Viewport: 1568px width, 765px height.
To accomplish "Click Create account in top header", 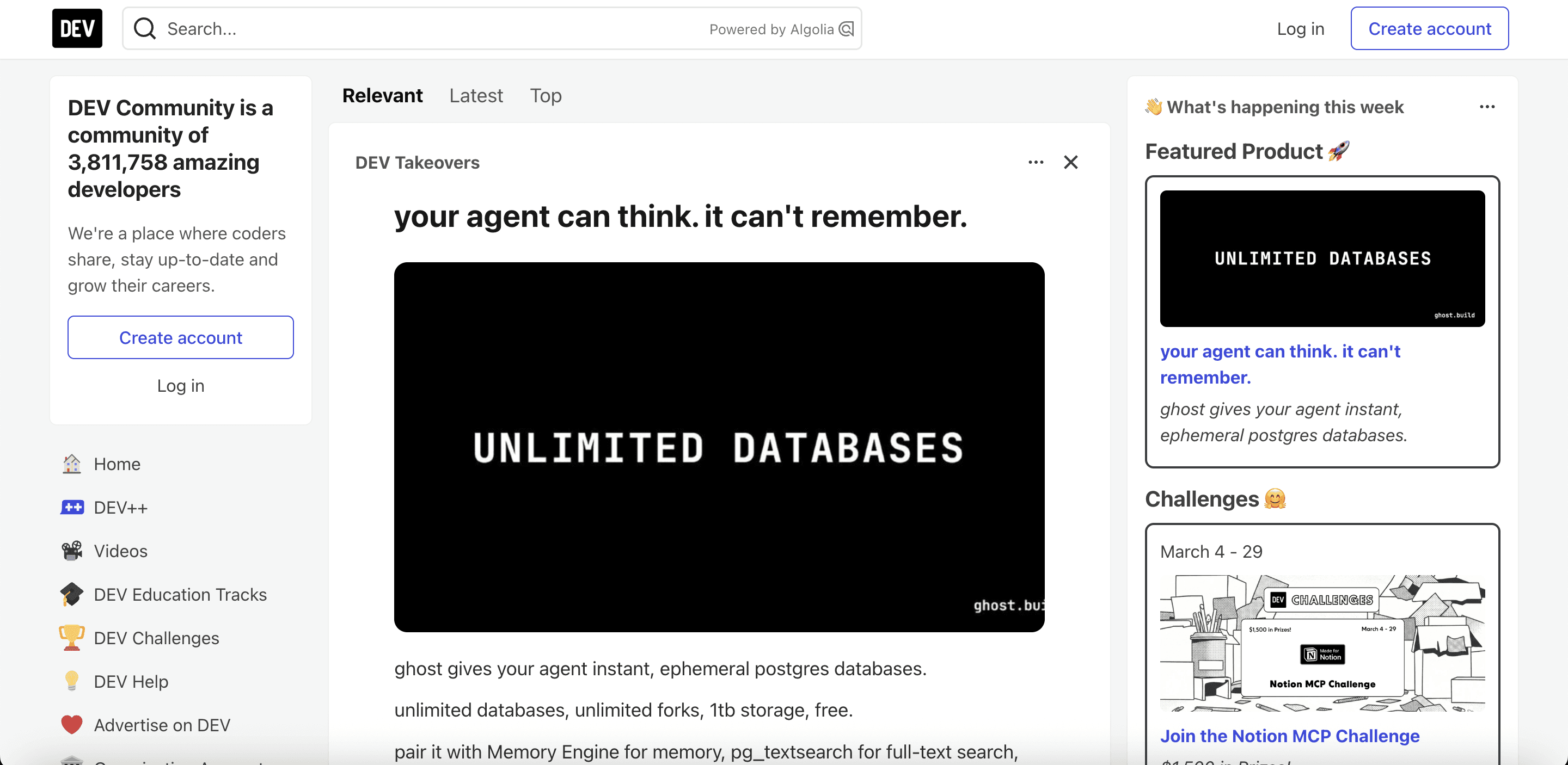I will pyautogui.click(x=1429, y=29).
